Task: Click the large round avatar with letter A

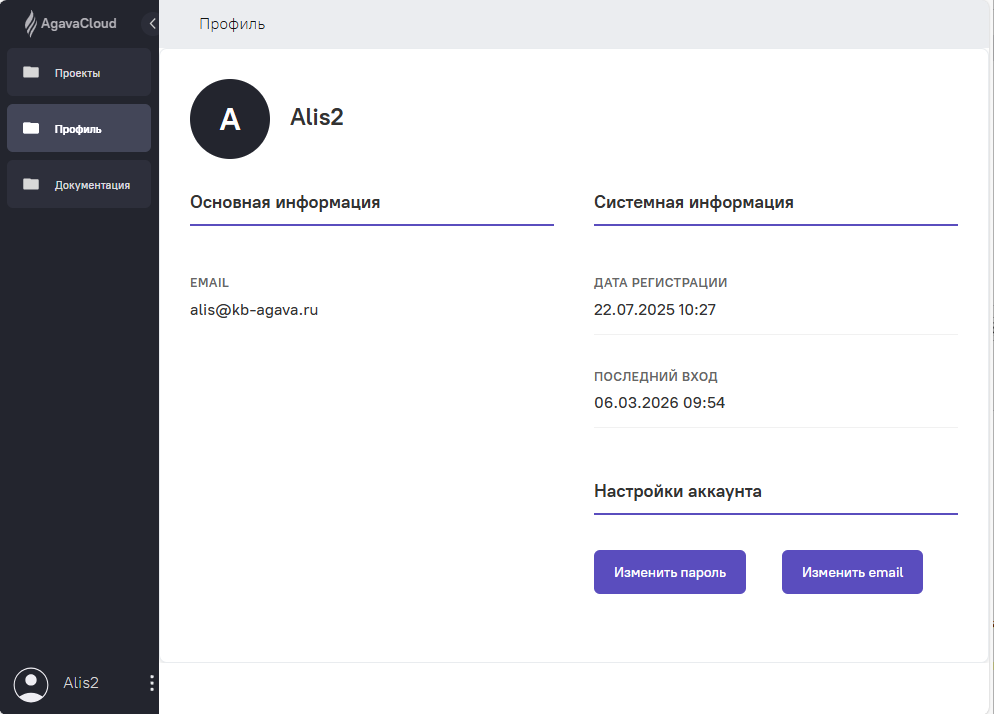Action: [x=230, y=119]
